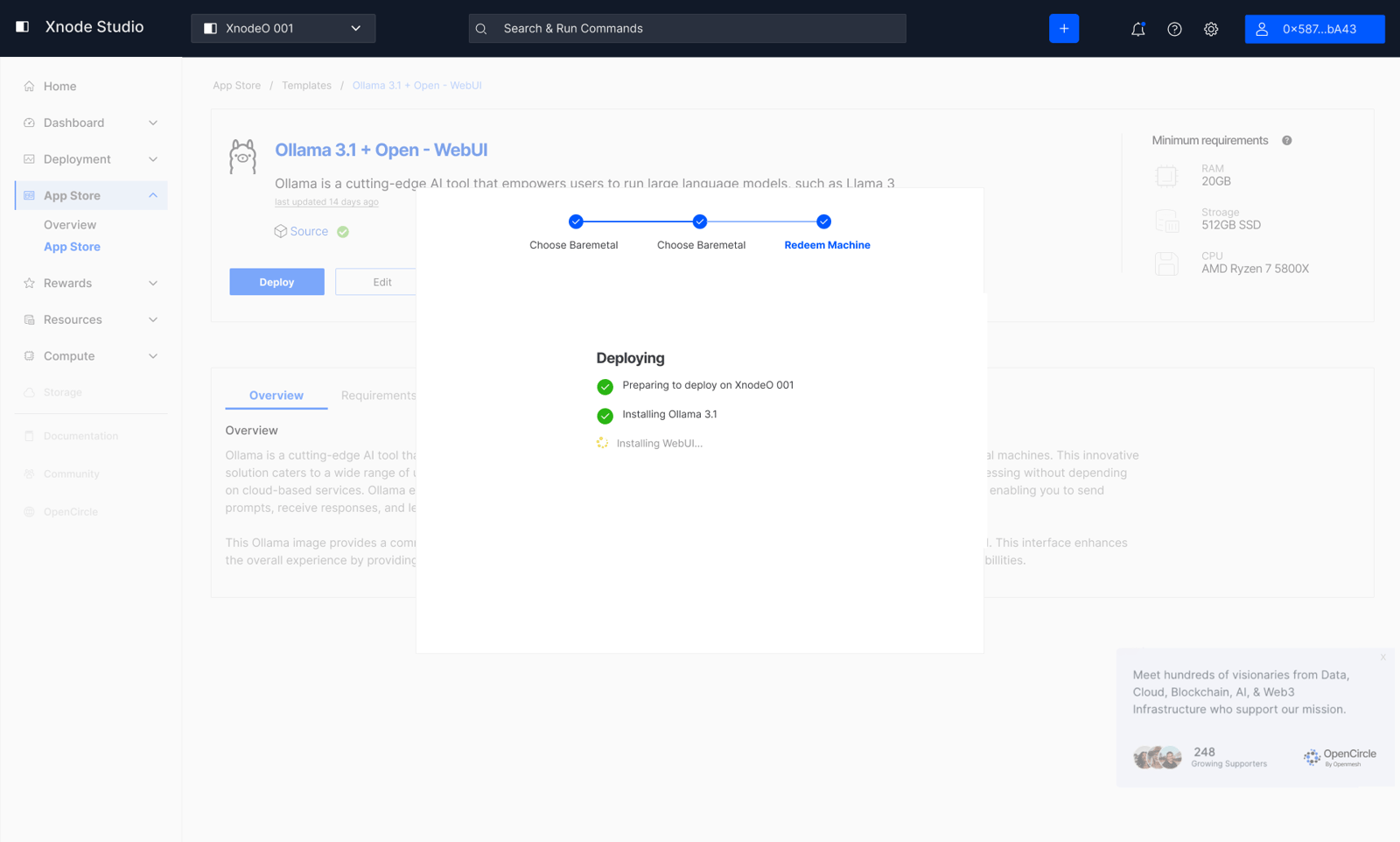The image size is (1400, 842).
Task: Open settings gear icon in header
Action: 1211,29
